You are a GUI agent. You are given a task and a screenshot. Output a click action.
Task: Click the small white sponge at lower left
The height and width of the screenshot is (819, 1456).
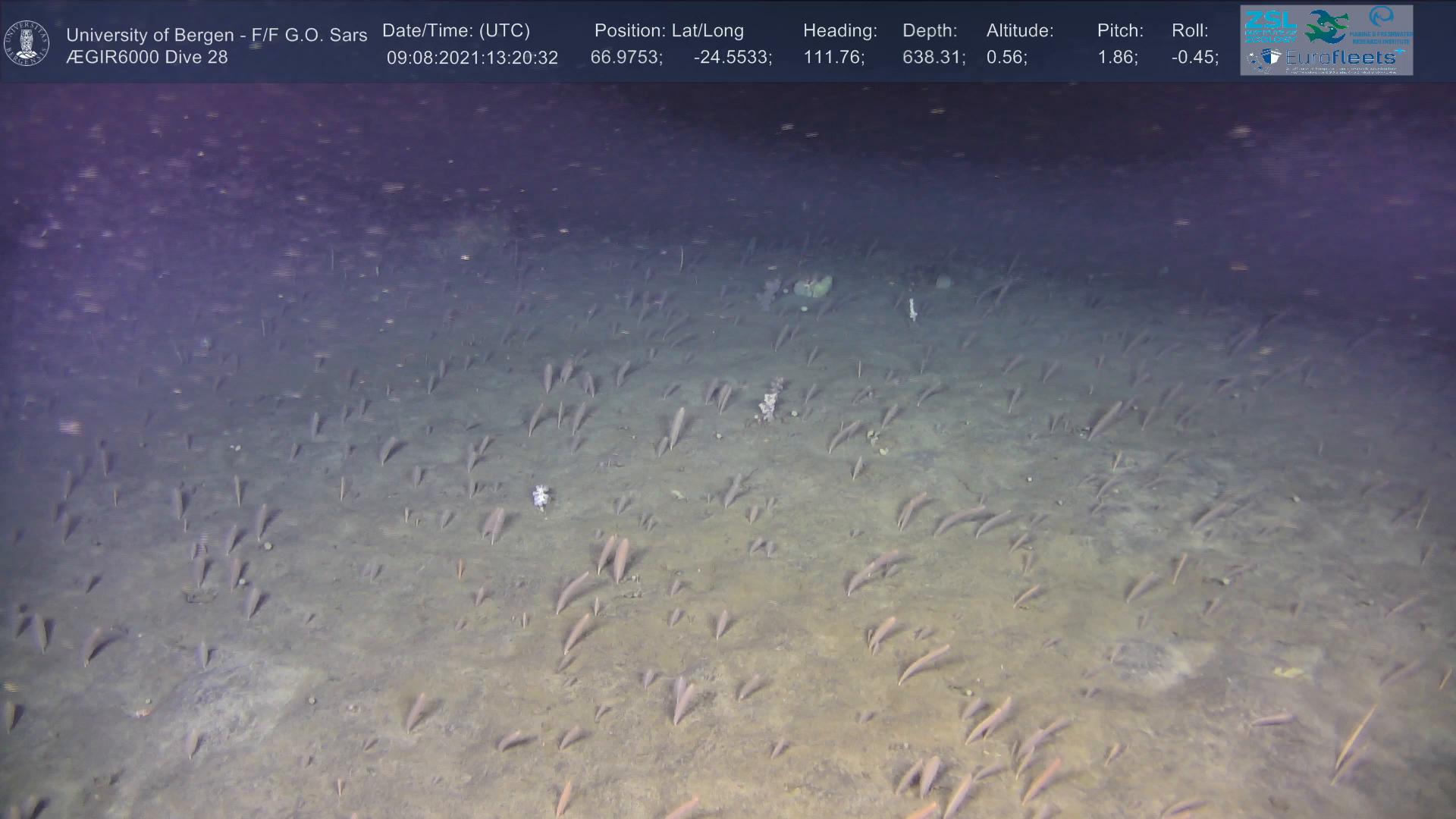(x=540, y=496)
